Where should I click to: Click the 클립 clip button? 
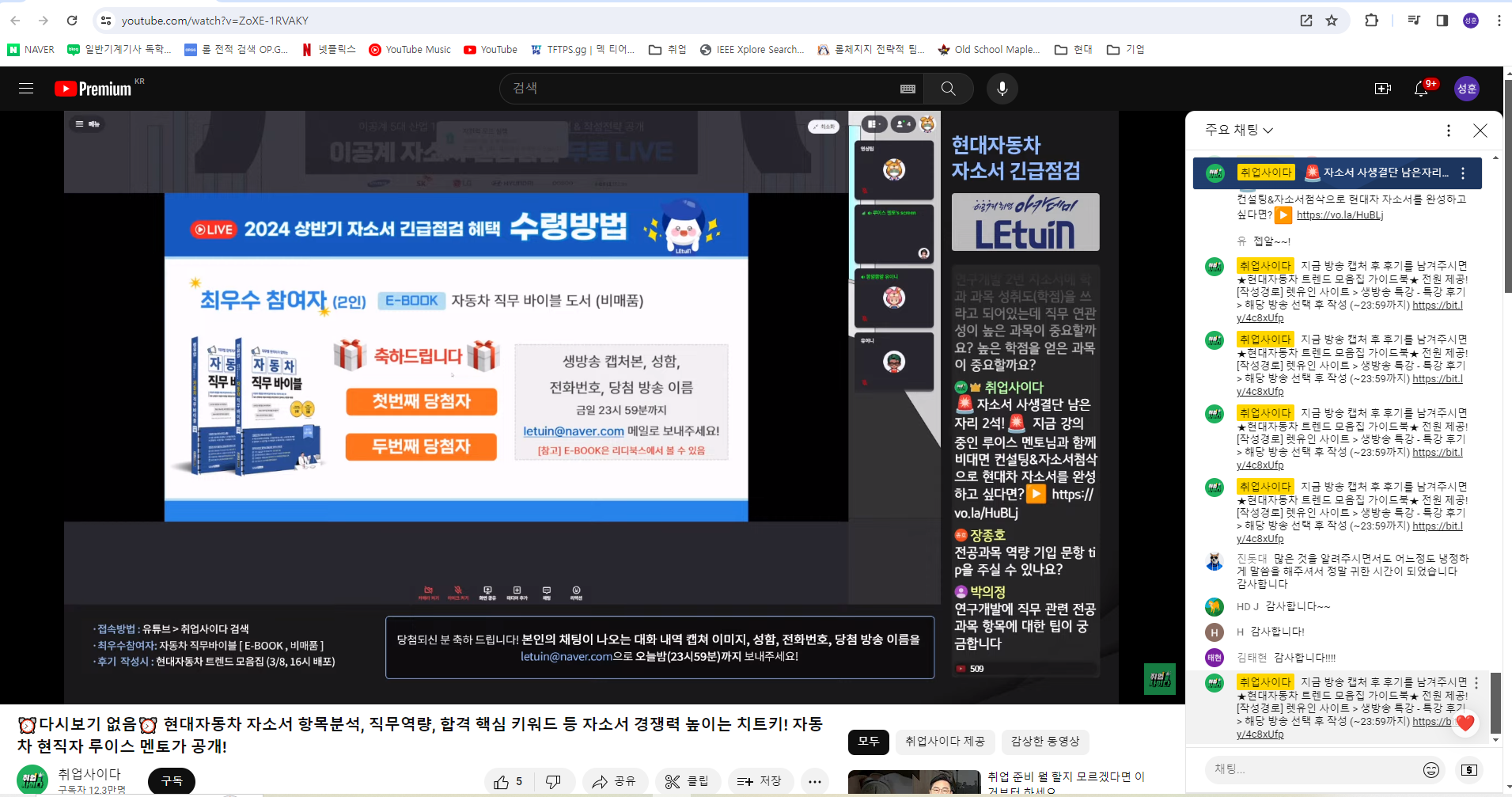pyautogui.click(x=687, y=781)
